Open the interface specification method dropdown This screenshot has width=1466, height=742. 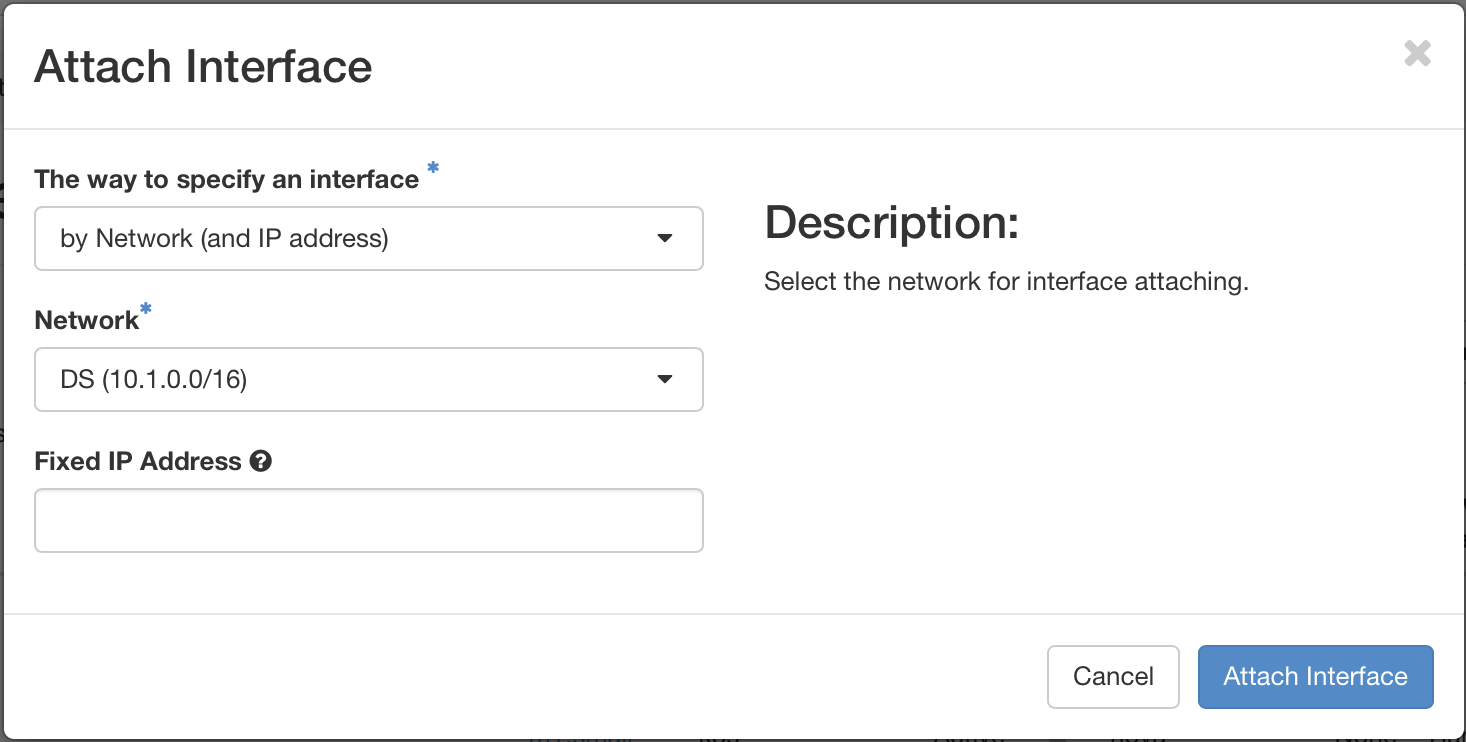click(369, 239)
